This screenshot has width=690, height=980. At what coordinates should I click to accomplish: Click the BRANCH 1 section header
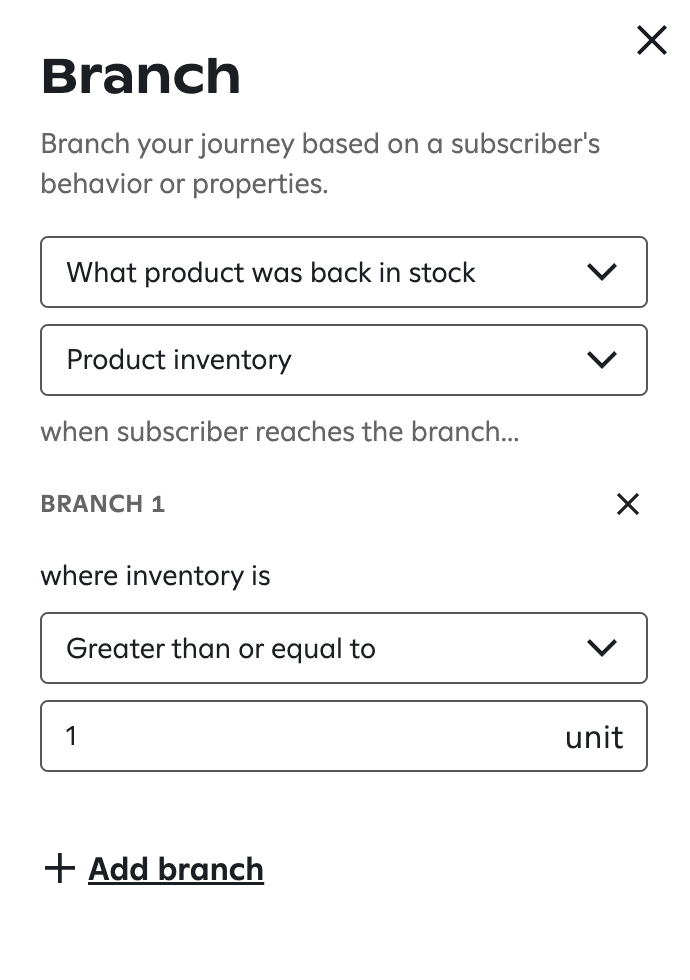click(x=102, y=504)
